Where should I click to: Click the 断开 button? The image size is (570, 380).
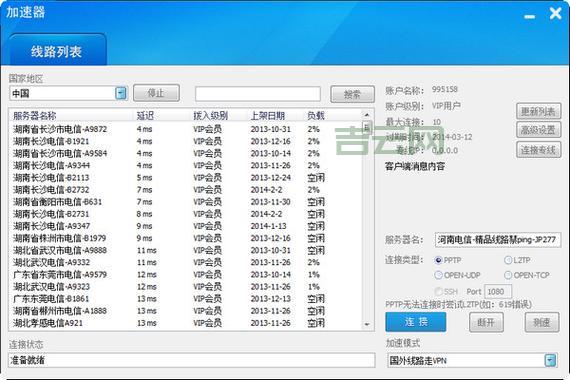pos(486,322)
